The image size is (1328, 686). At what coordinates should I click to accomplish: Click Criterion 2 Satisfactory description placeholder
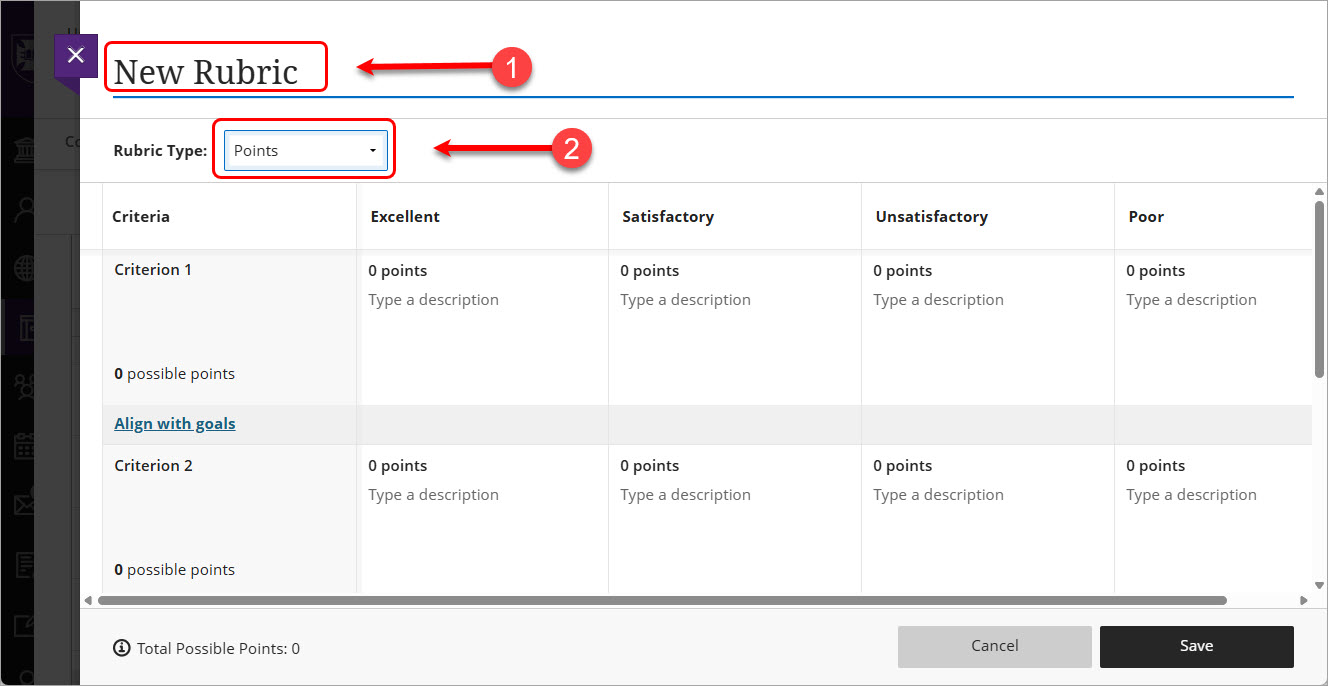[x=685, y=495]
